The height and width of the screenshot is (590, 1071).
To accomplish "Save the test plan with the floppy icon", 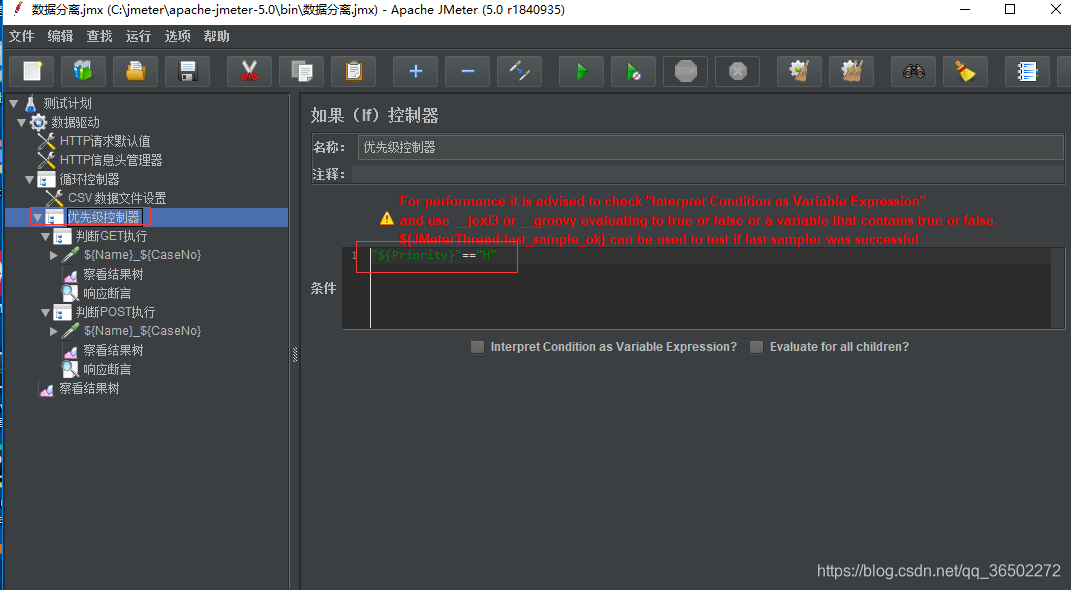I will (x=187, y=71).
